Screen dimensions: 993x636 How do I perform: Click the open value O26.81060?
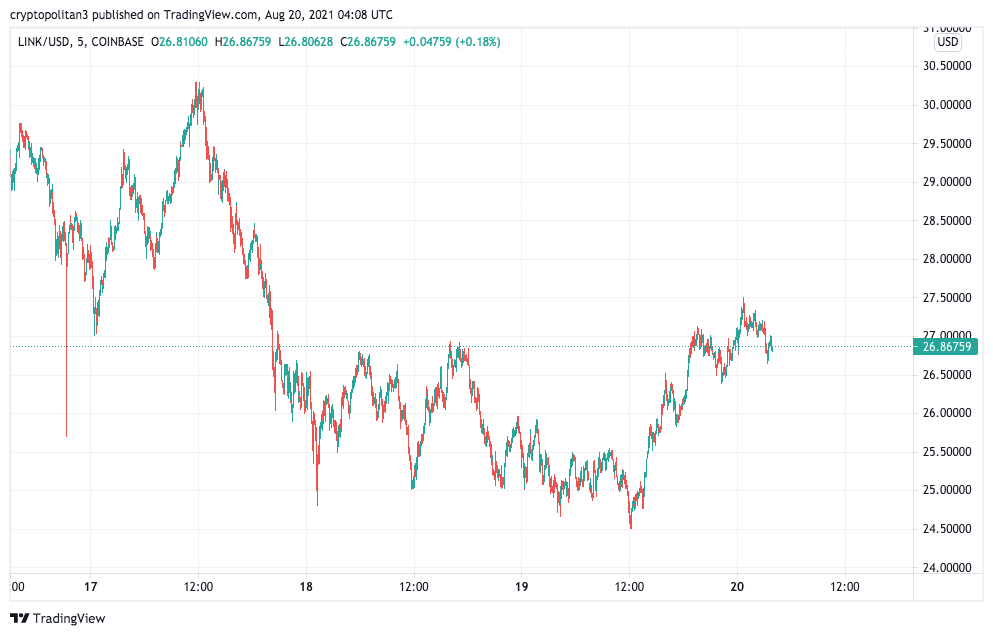[179, 42]
